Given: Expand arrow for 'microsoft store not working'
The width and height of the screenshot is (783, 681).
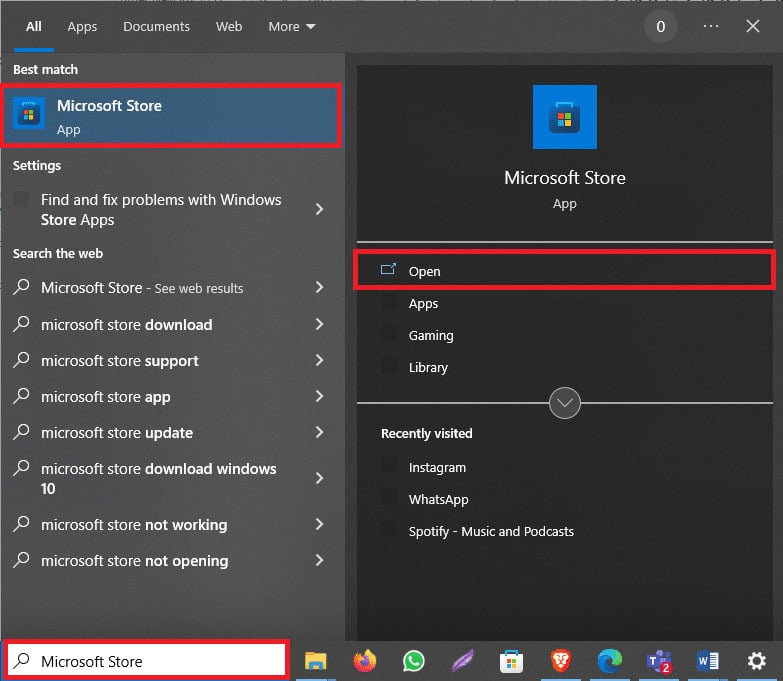Looking at the screenshot, I should [320, 524].
